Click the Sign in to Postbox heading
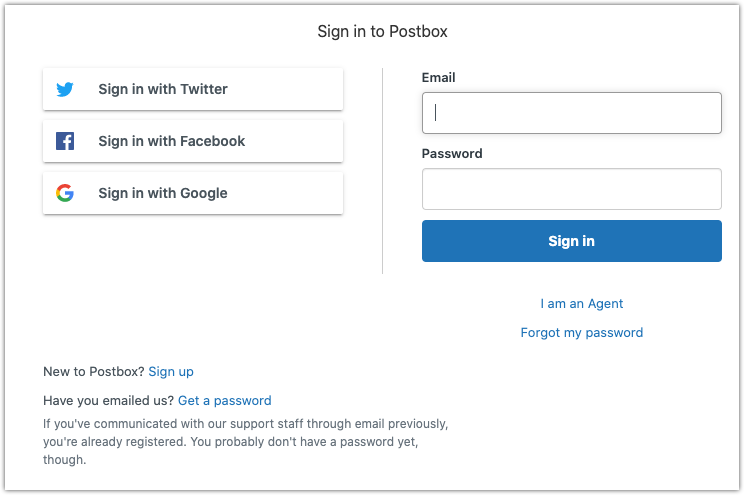 click(x=382, y=31)
